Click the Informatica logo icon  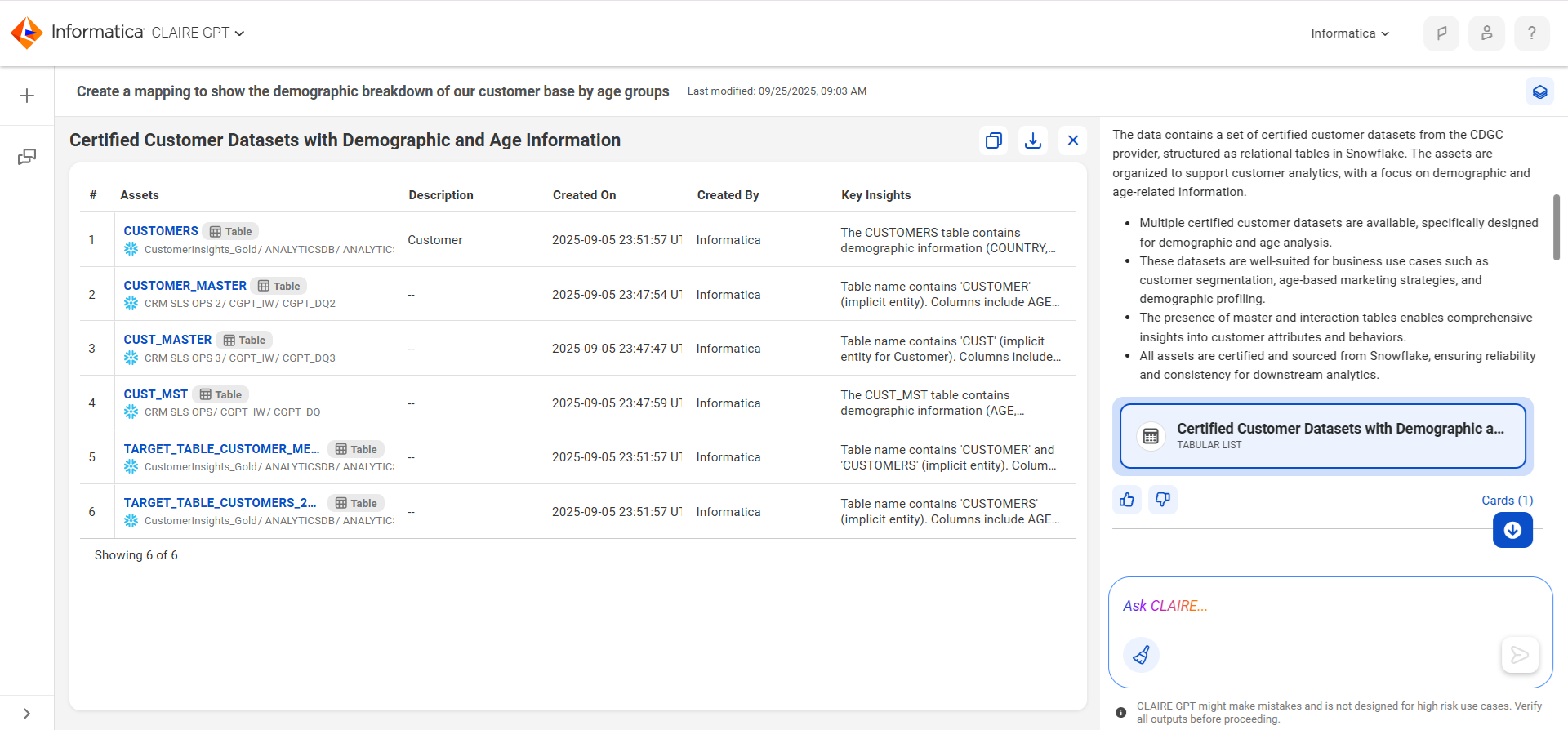[27, 33]
